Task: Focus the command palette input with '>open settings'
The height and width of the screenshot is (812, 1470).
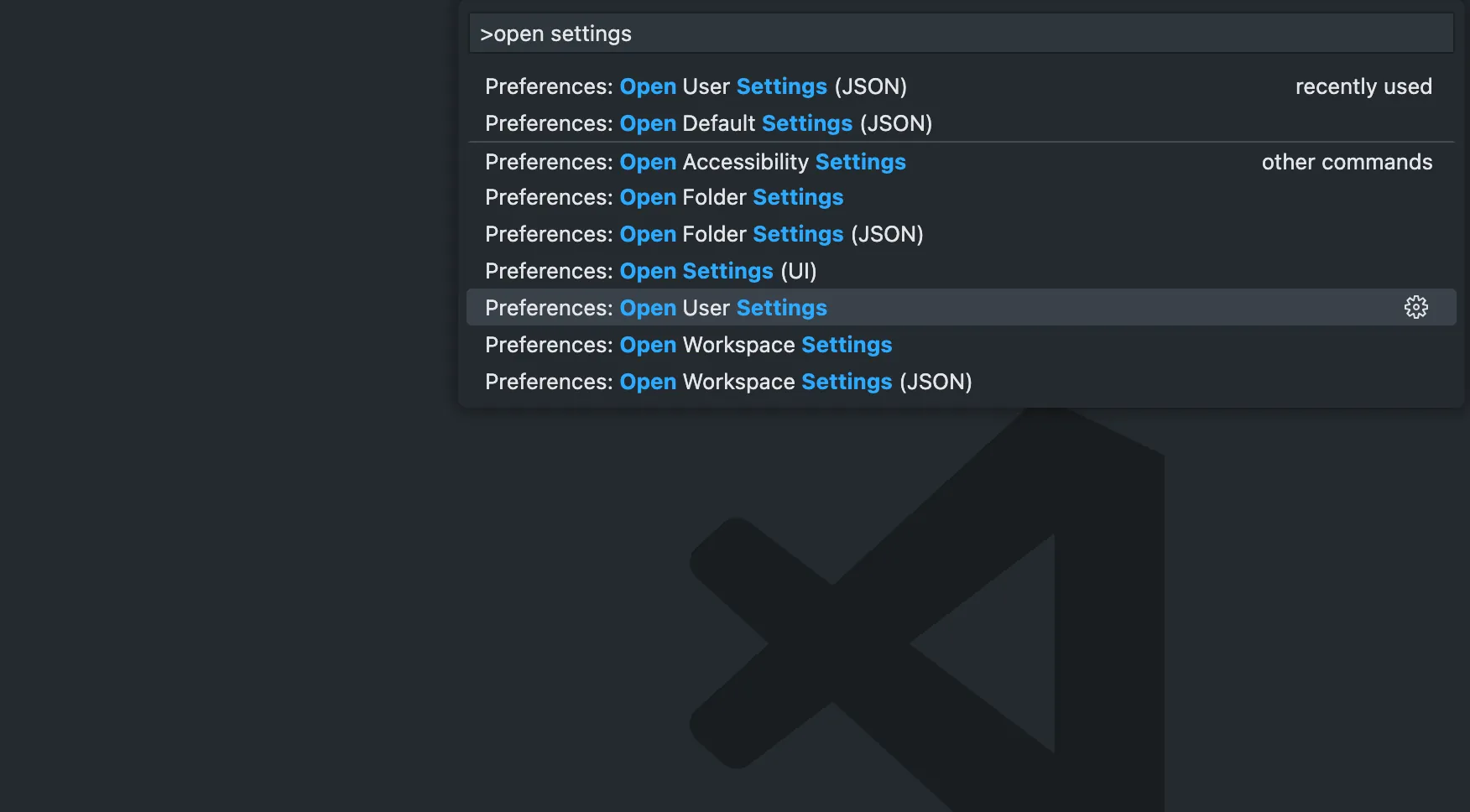Action: pos(961,34)
